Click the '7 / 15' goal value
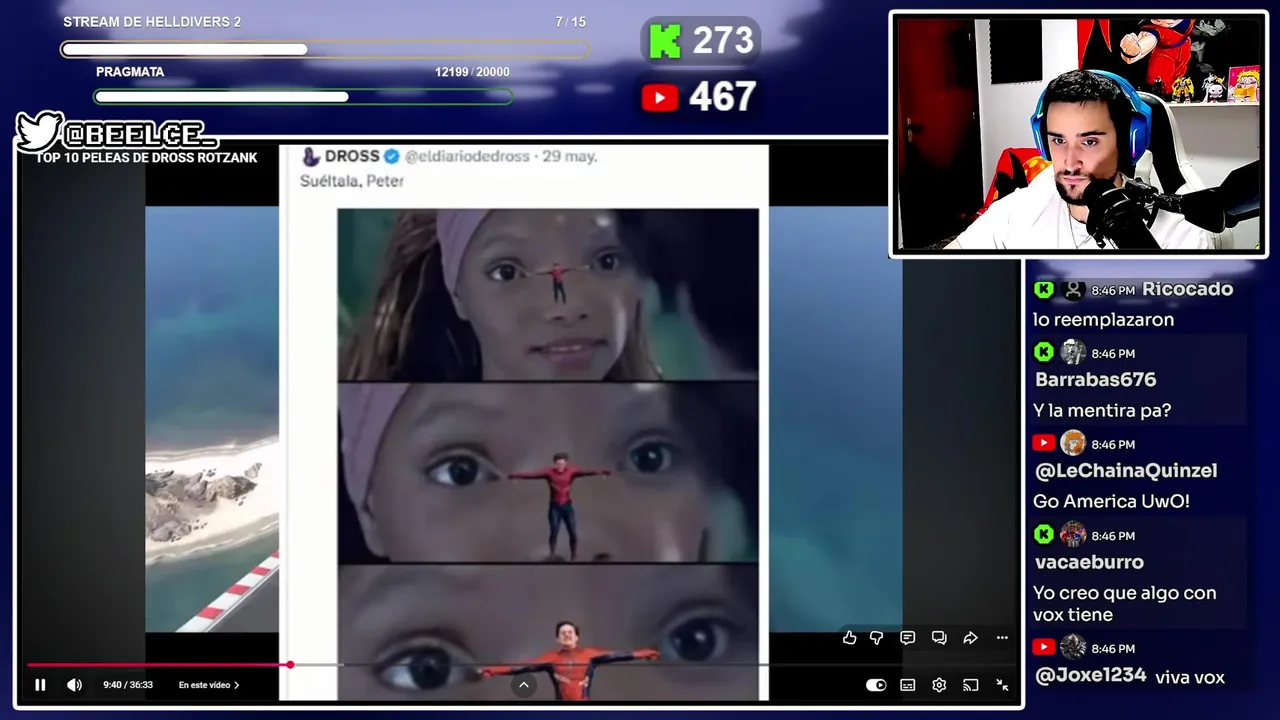 pos(571,22)
